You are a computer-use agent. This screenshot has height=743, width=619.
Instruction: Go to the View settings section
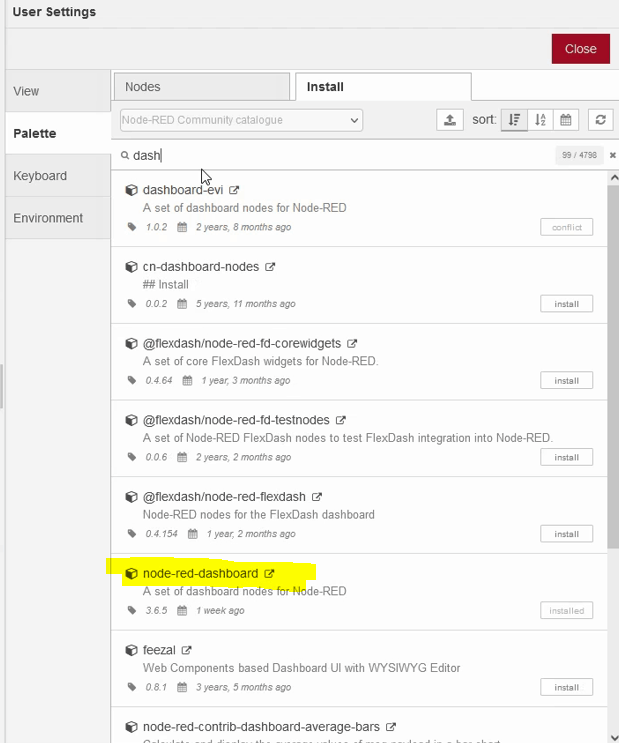coord(26,91)
